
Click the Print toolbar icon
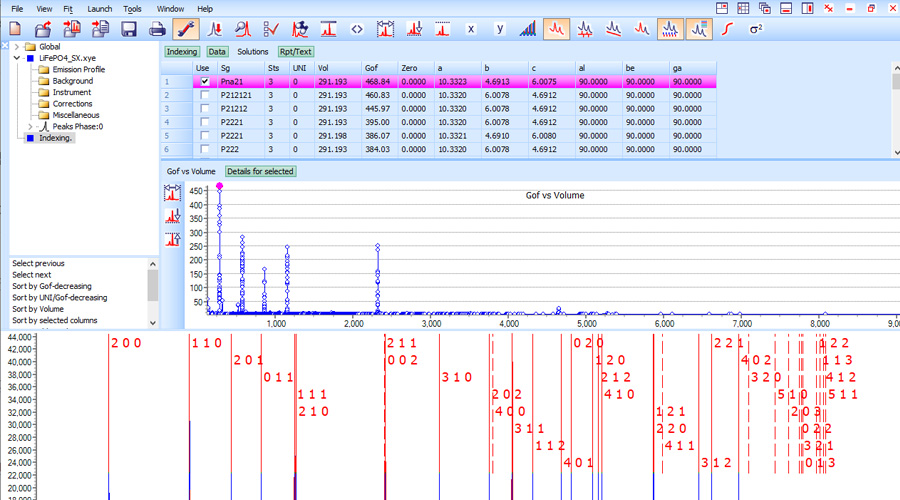[x=157, y=29]
